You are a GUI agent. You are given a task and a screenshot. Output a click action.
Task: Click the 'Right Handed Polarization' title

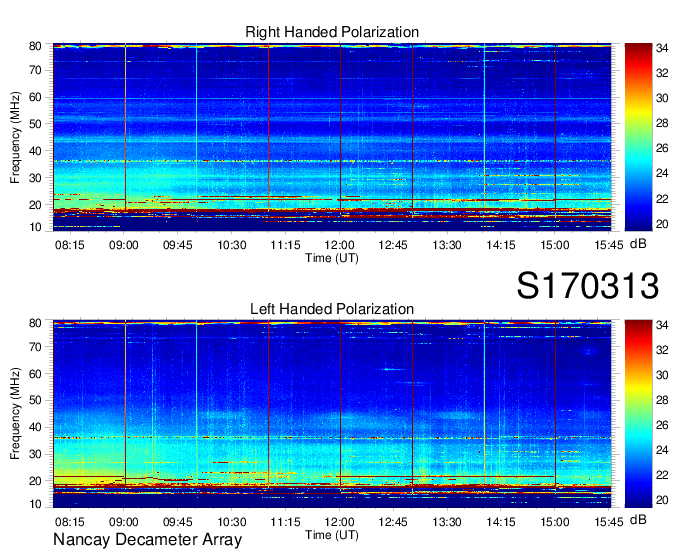(x=332, y=32)
